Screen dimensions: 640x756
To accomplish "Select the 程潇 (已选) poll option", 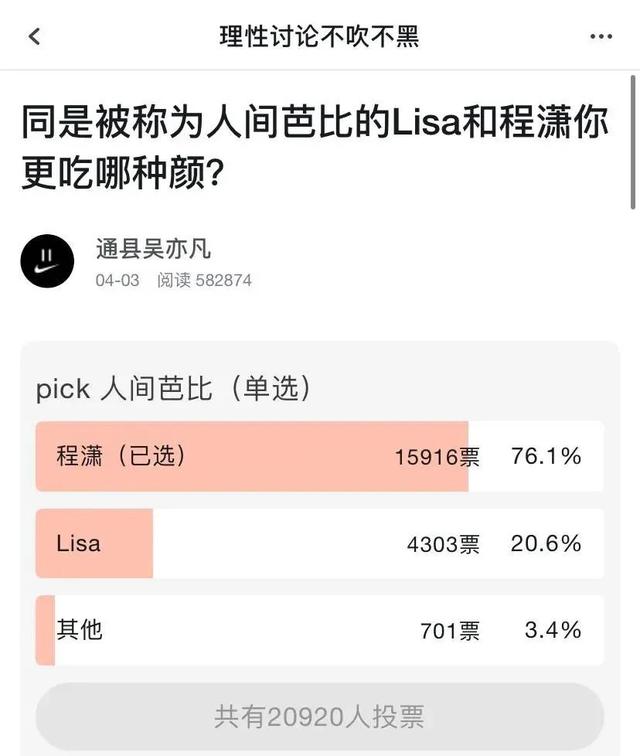I will tap(320, 456).
